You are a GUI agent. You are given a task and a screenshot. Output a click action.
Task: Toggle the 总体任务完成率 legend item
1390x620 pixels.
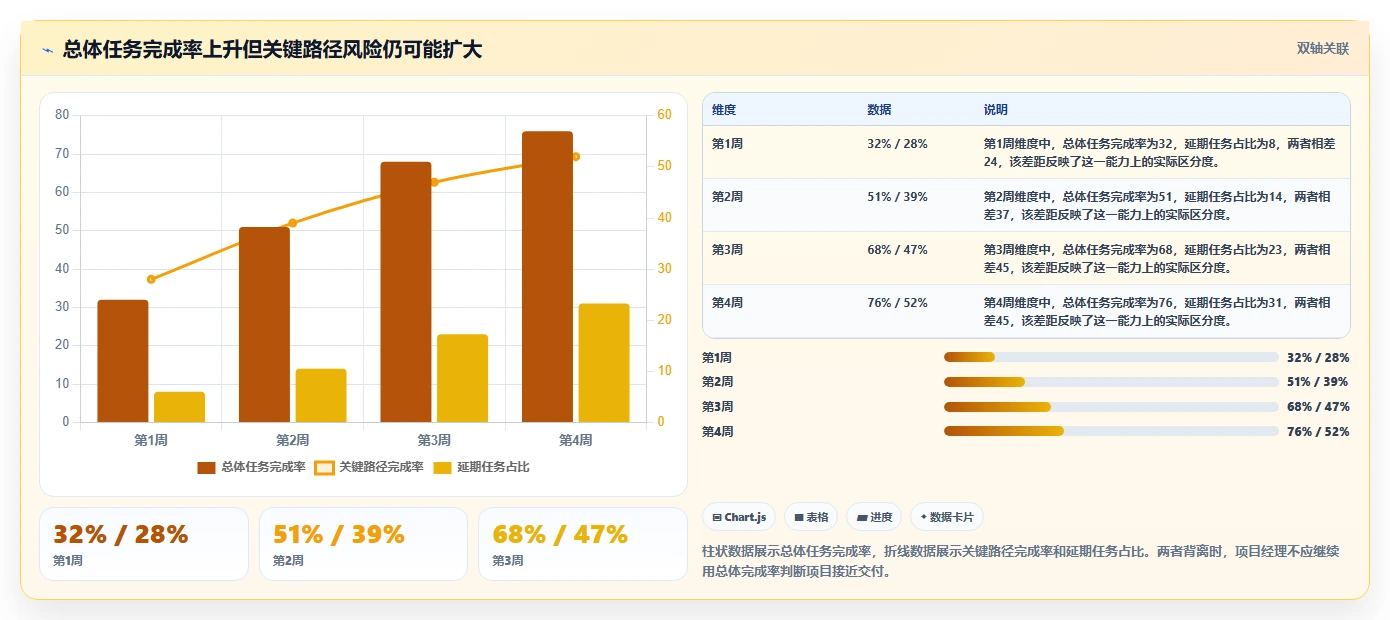coord(251,467)
